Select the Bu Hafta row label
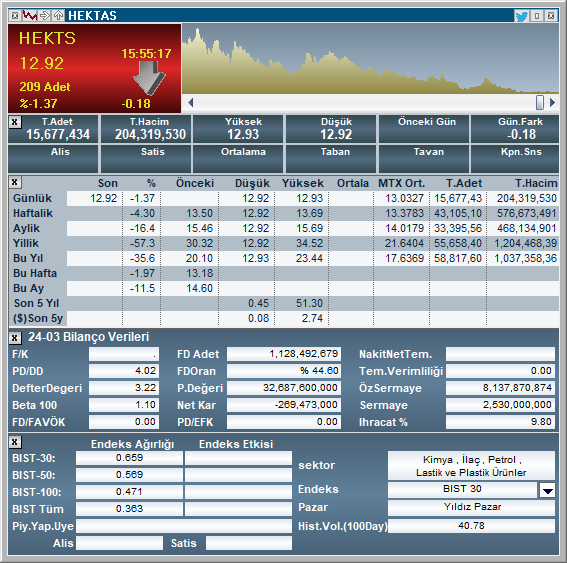 [x=35, y=273]
